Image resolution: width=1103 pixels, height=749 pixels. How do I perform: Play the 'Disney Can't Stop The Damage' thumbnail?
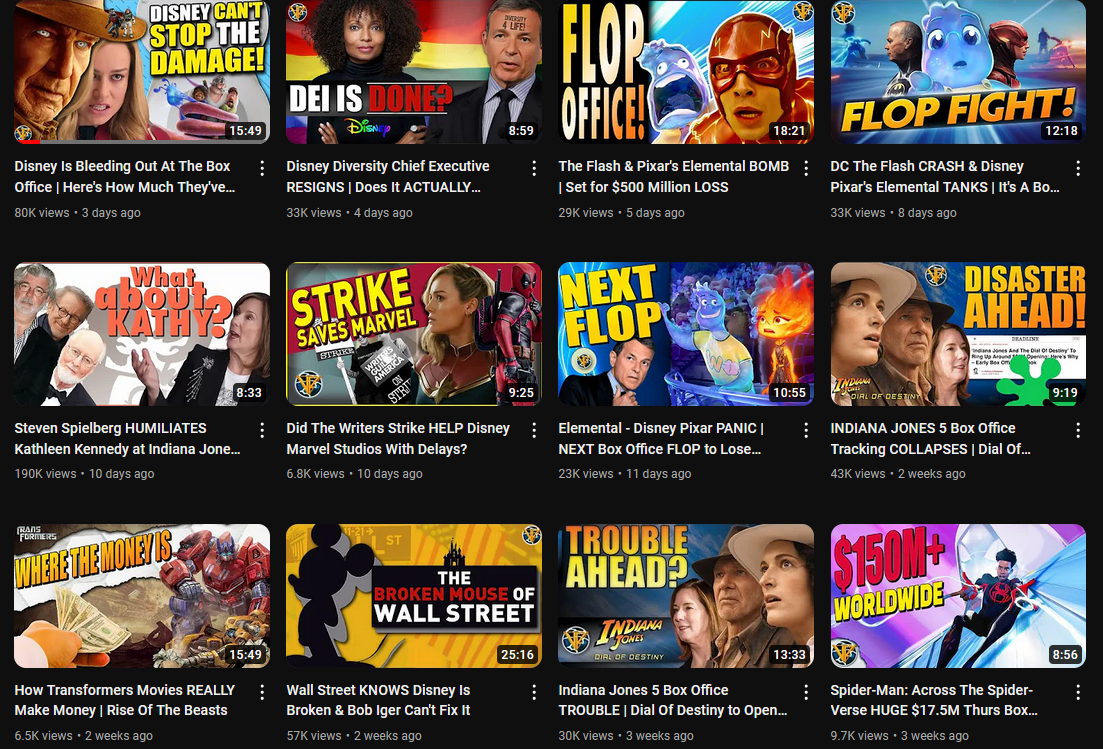[x=142, y=72]
